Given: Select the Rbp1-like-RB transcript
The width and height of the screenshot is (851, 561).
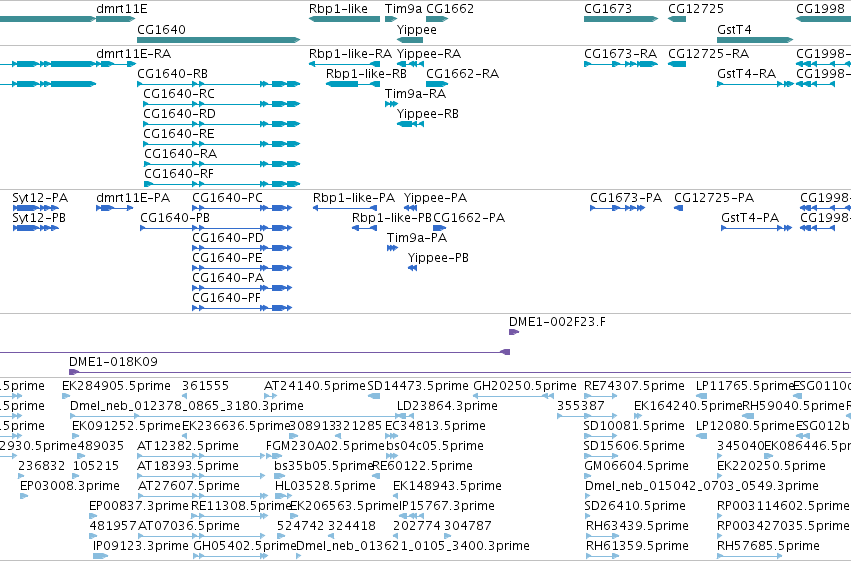Looking at the screenshot, I should [366, 74].
